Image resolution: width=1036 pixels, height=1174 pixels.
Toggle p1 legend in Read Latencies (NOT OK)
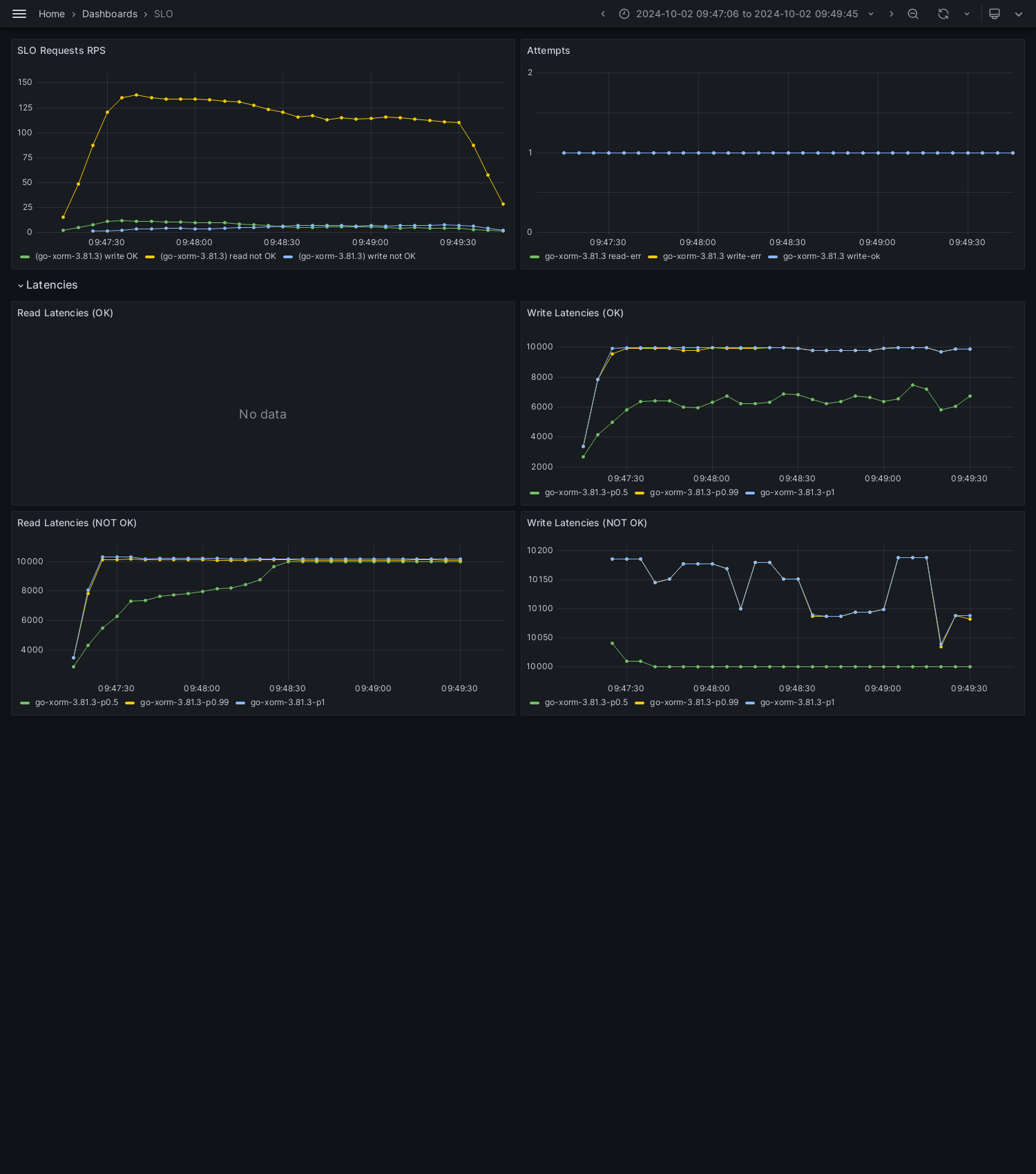pyautogui.click(x=287, y=702)
